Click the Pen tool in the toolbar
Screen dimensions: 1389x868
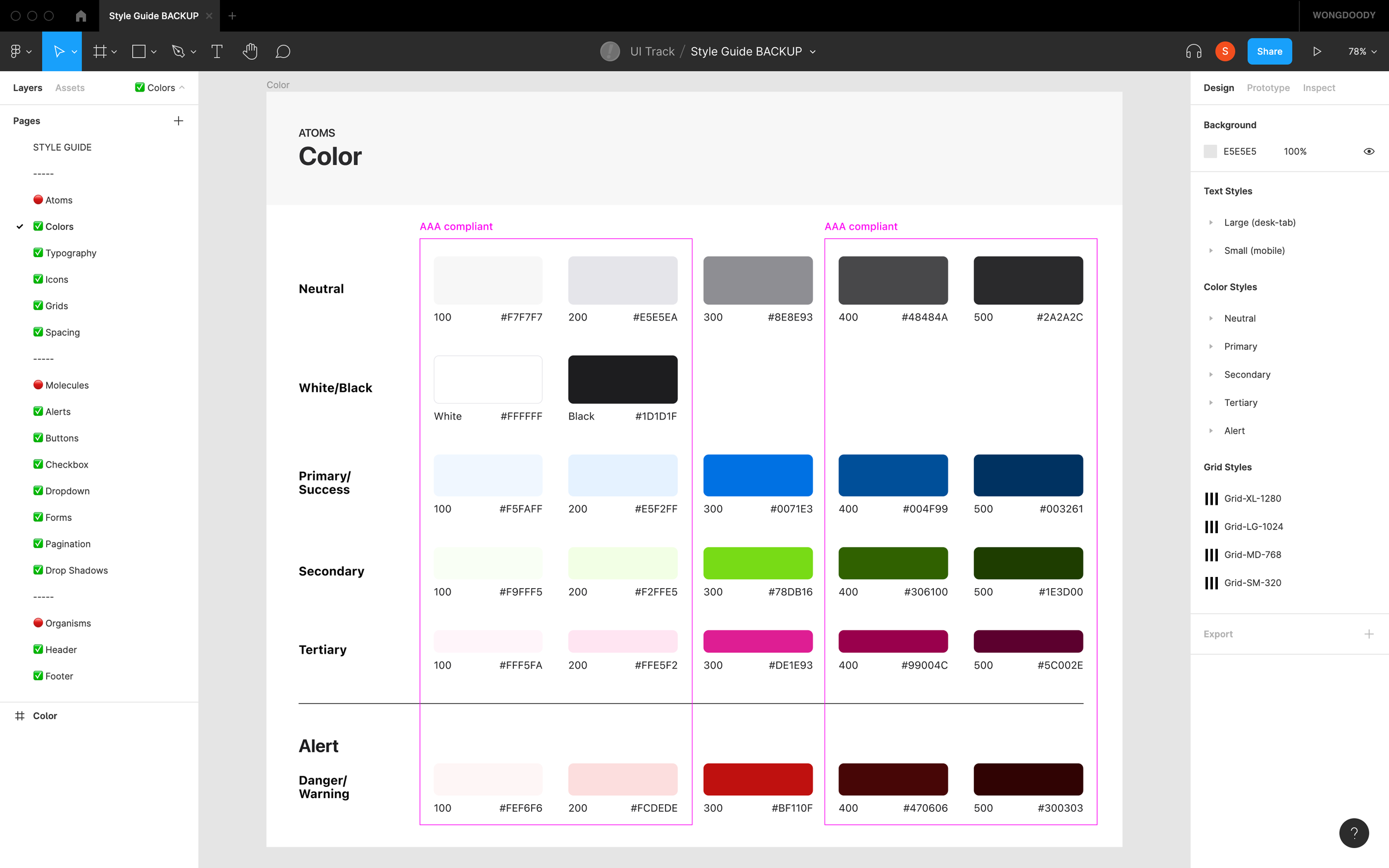178,51
